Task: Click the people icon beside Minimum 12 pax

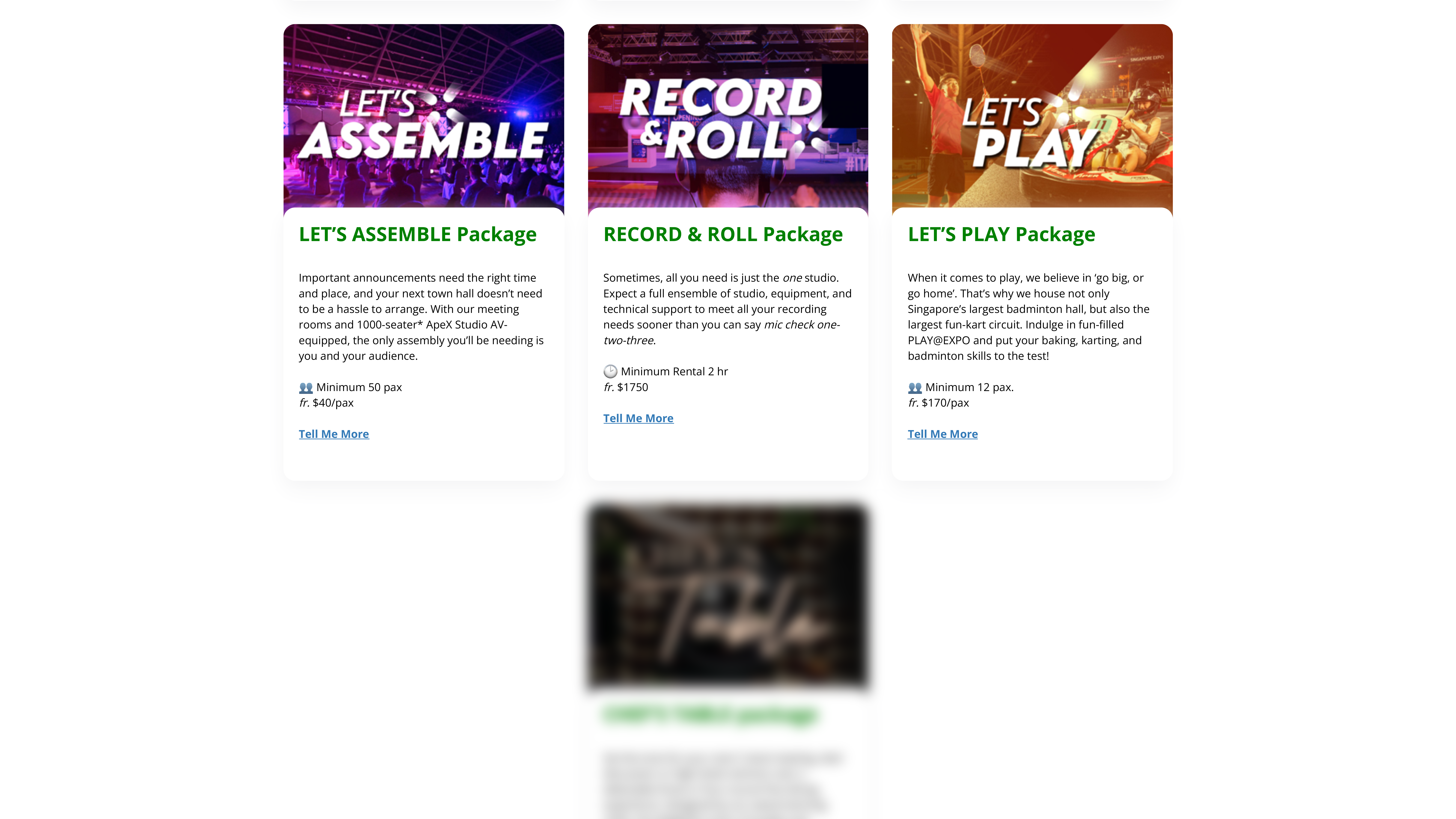Action: (x=915, y=388)
